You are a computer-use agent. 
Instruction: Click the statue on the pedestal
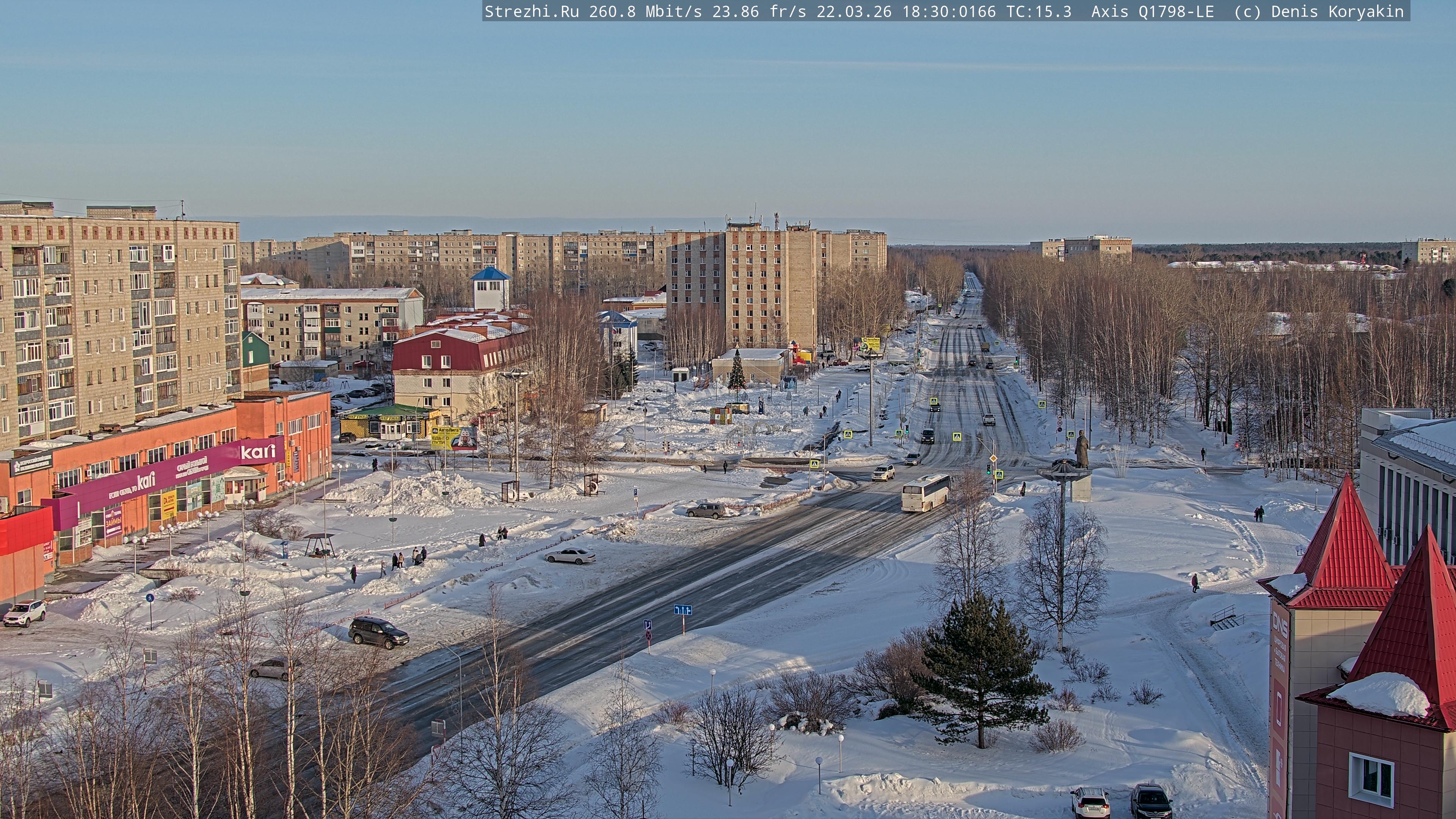pos(1081,450)
